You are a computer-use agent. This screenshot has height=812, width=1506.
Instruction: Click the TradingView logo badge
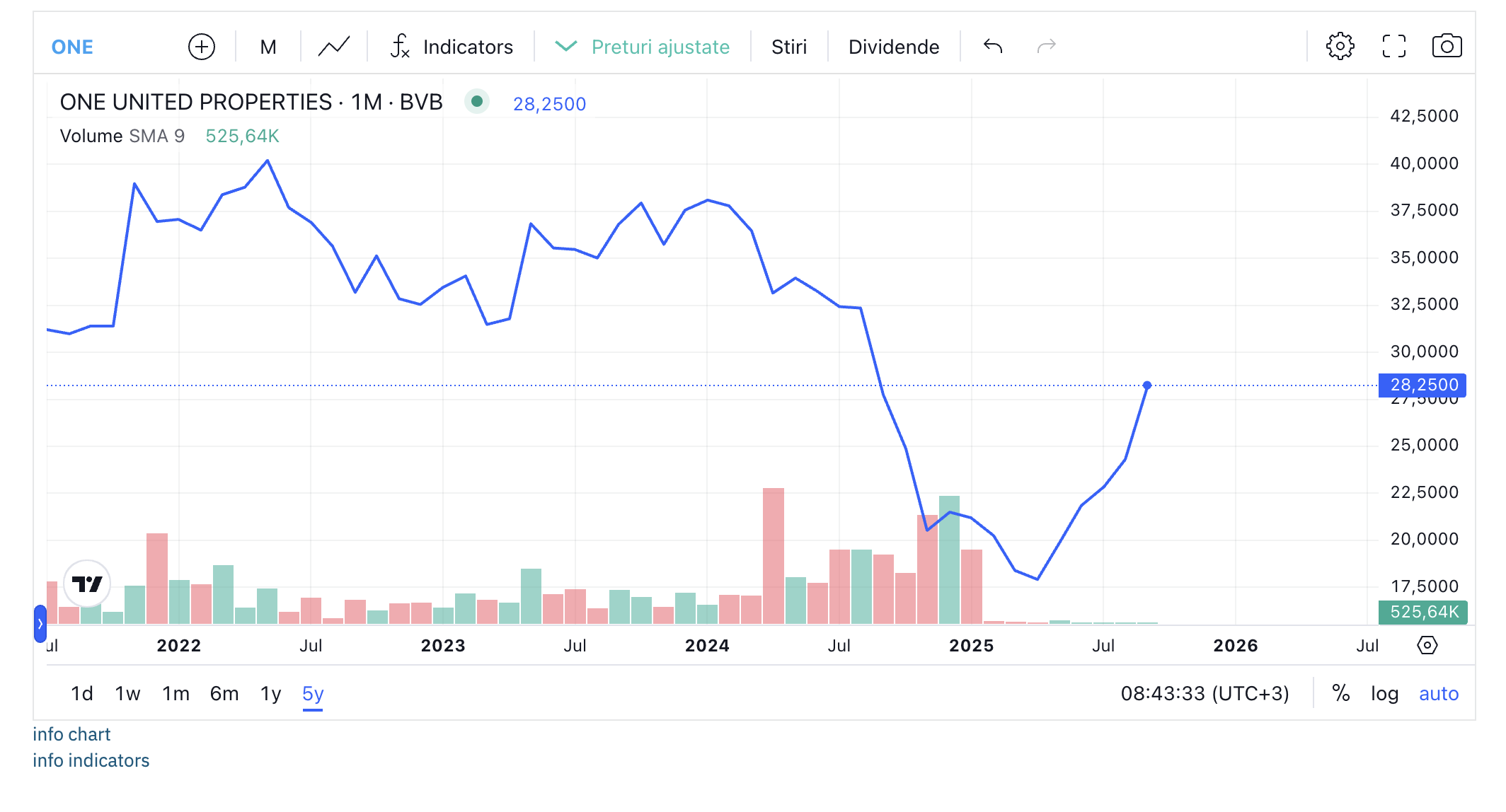(x=87, y=584)
